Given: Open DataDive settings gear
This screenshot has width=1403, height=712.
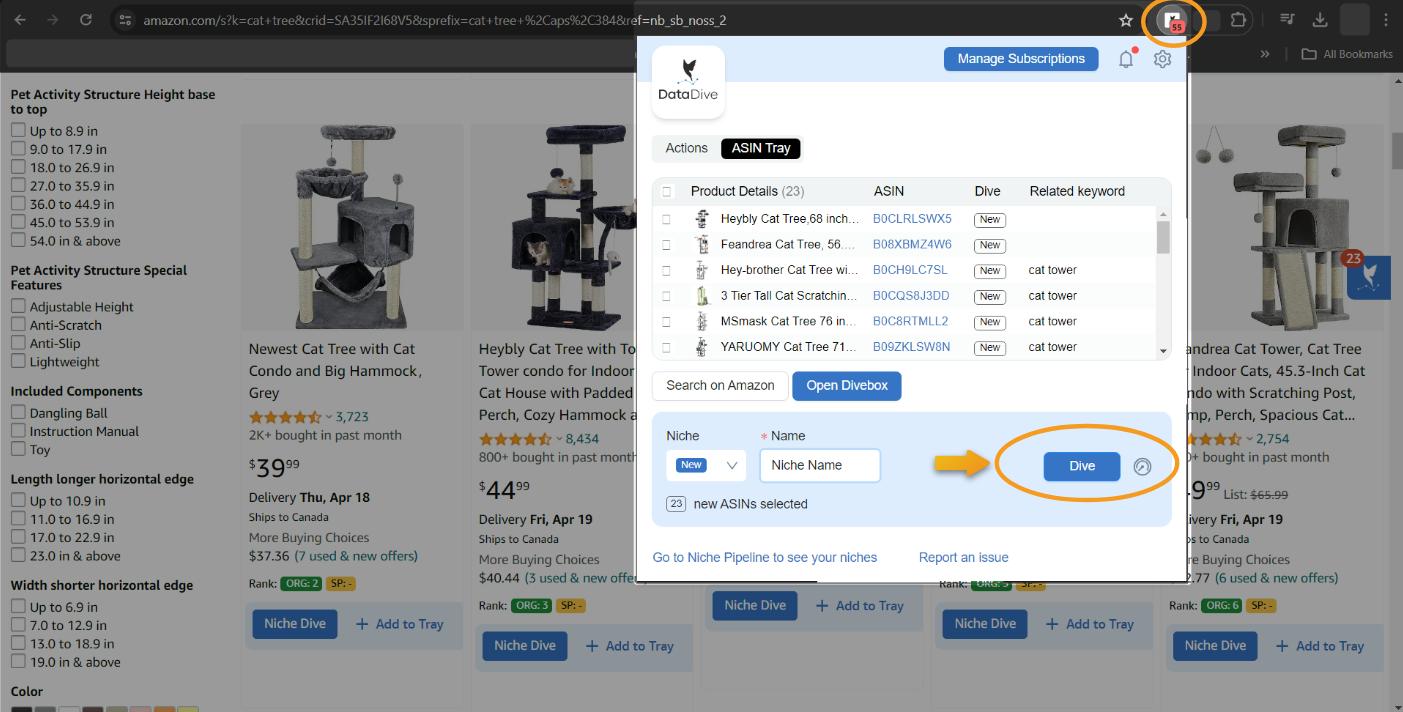Looking at the screenshot, I should 1162,59.
